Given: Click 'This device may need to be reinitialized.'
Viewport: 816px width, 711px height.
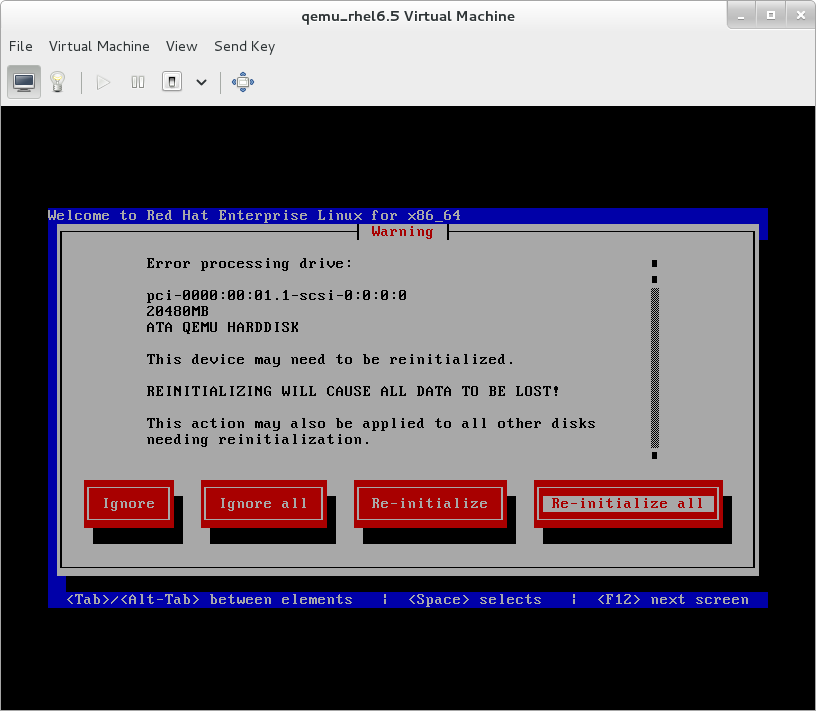Looking at the screenshot, I should tap(330, 360).
